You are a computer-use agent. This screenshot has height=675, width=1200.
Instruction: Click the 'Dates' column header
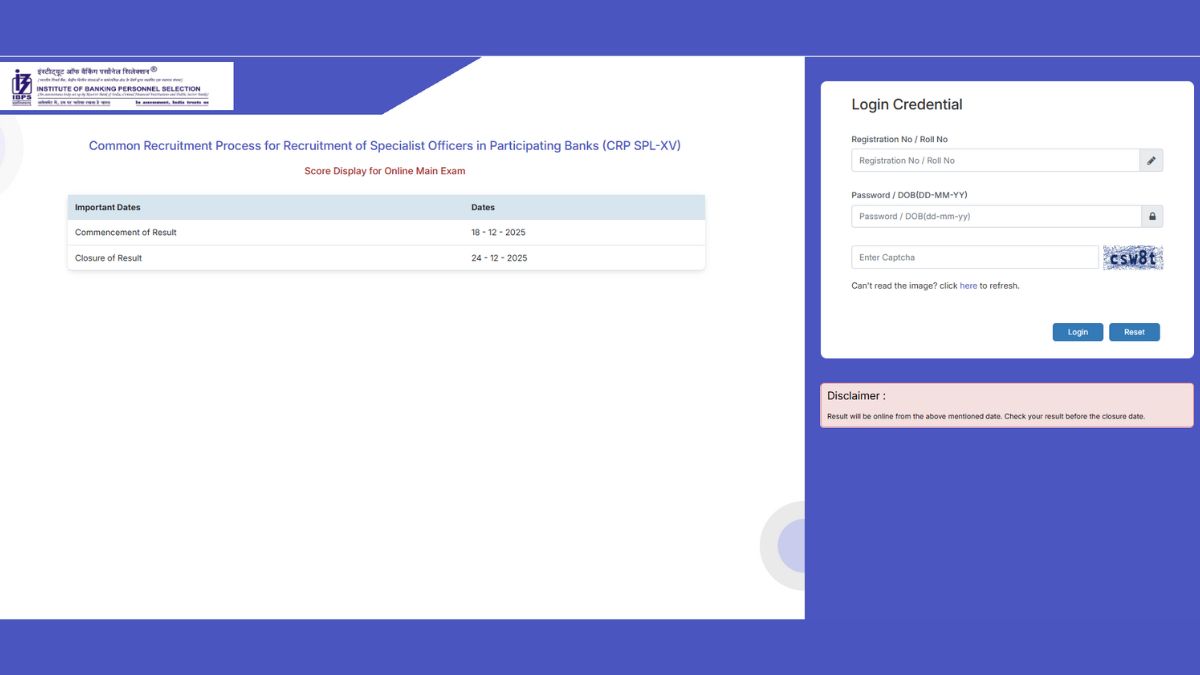click(x=483, y=208)
